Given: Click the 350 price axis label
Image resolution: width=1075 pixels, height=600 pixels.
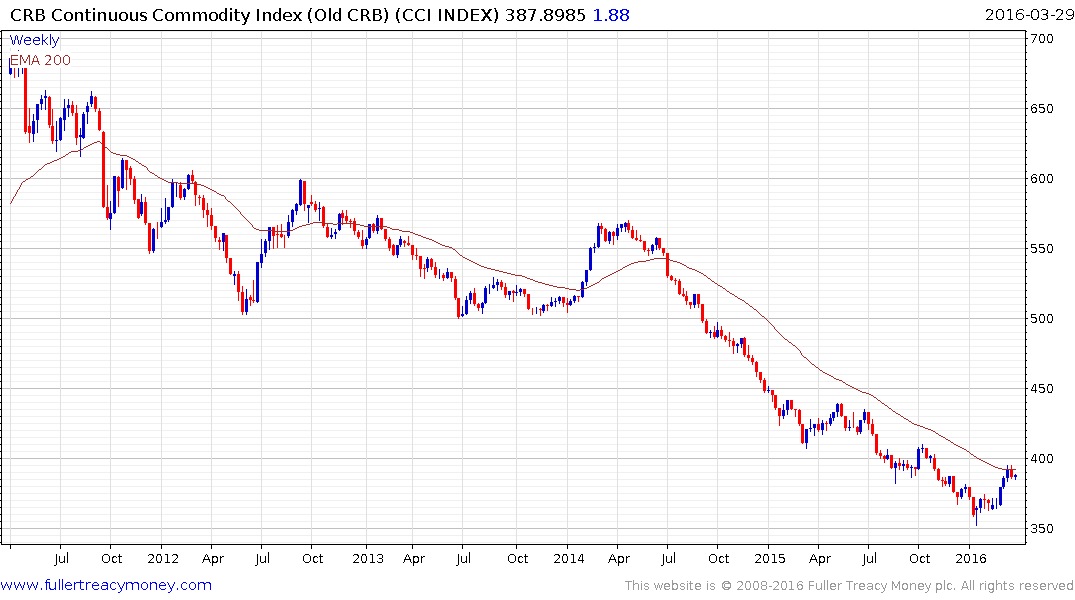Looking at the screenshot, I should [1041, 529].
